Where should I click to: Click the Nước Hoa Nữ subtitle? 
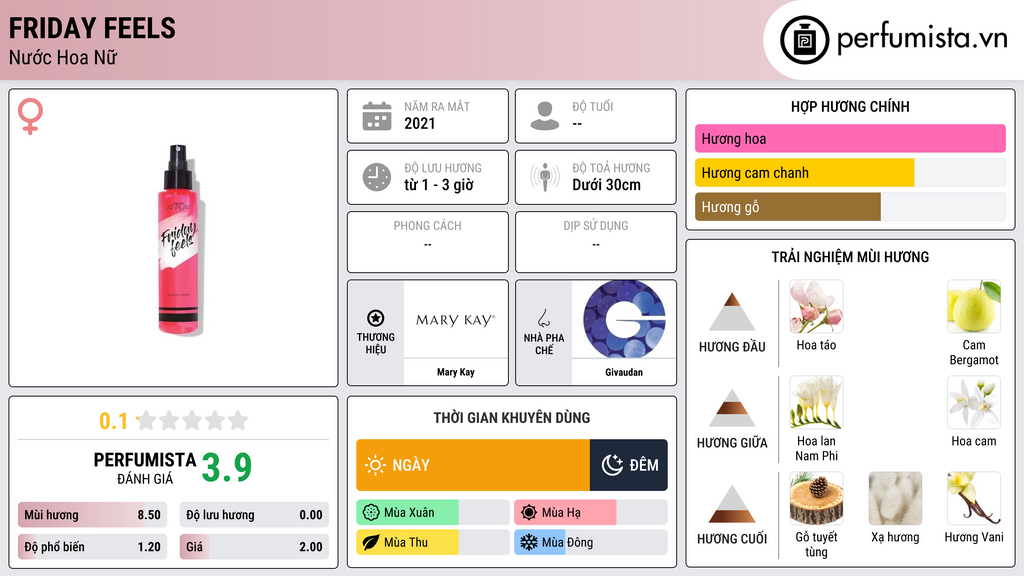click(63, 57)
